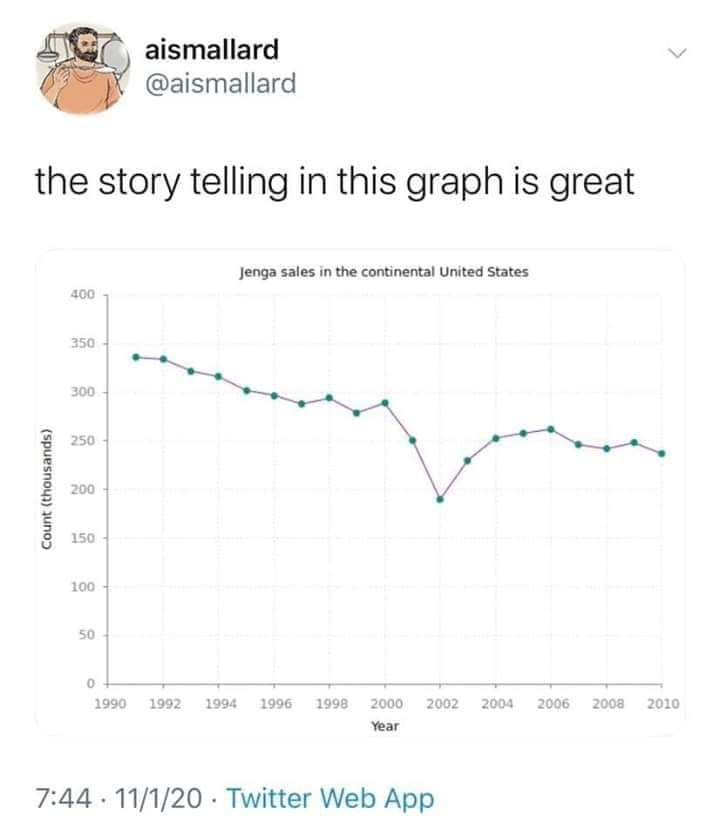This screenshot has height=836, width=720.
Task: Click the 2000 data point before the drop
Action: [x=385, y=402]
